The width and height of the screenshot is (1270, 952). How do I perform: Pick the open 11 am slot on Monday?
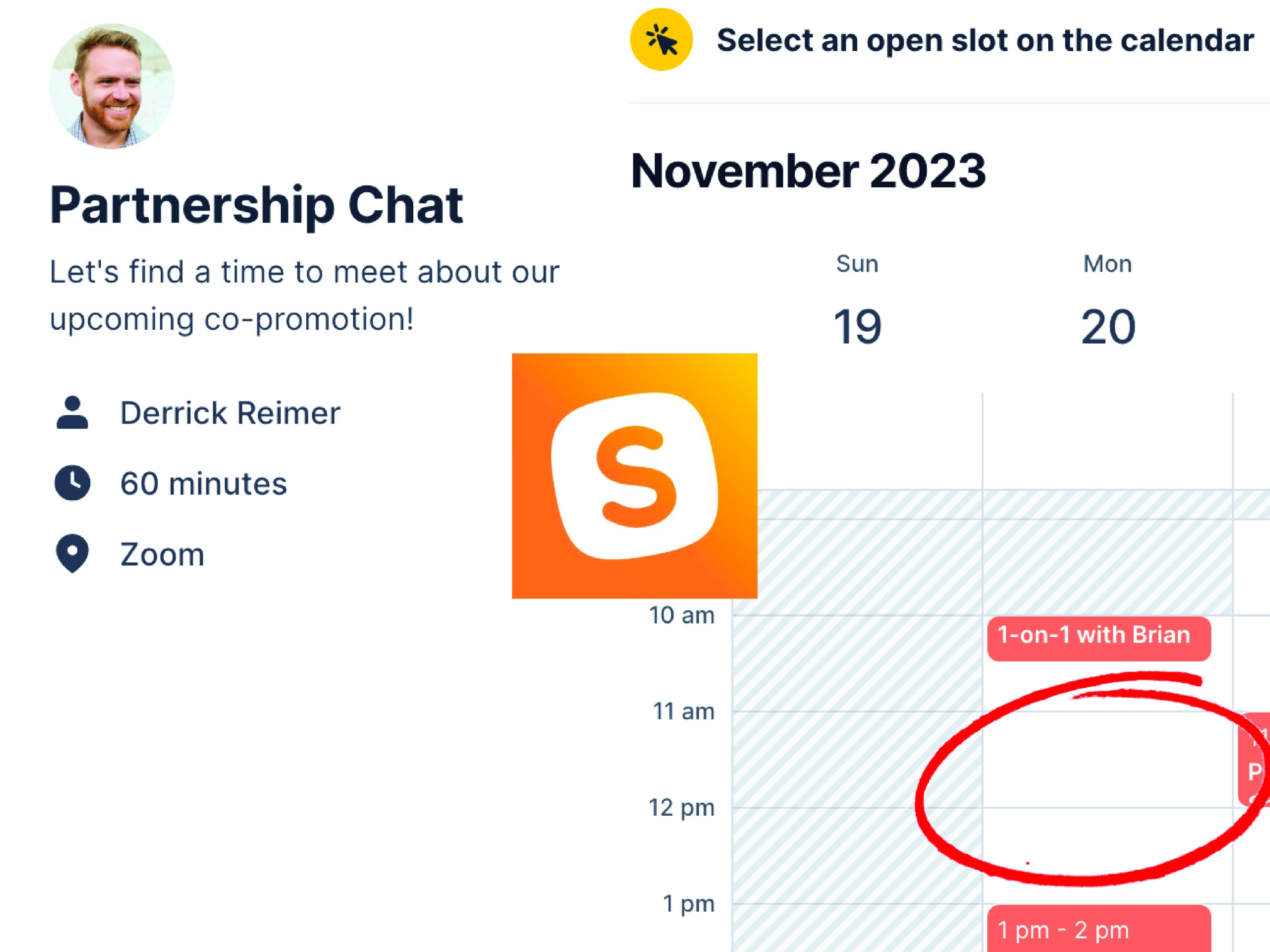pos(1107,760)
